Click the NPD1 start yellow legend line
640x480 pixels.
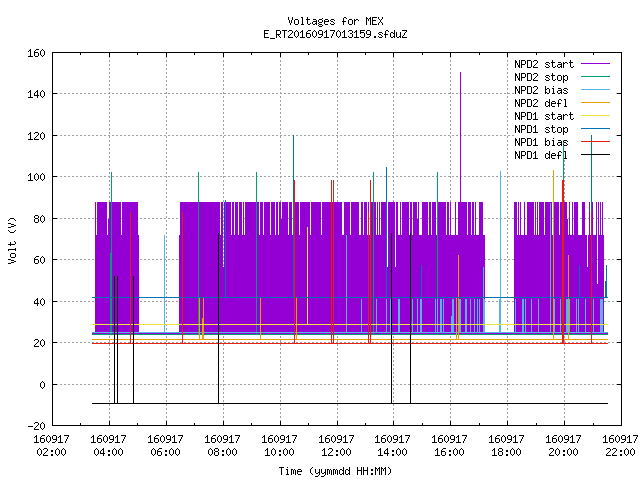coord(595,116)
